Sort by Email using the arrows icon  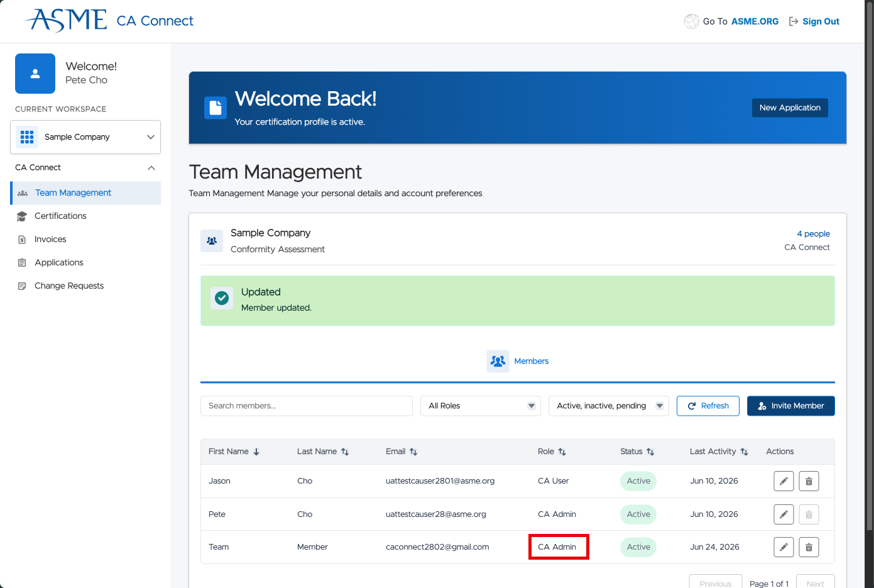[x=413, y=451]
